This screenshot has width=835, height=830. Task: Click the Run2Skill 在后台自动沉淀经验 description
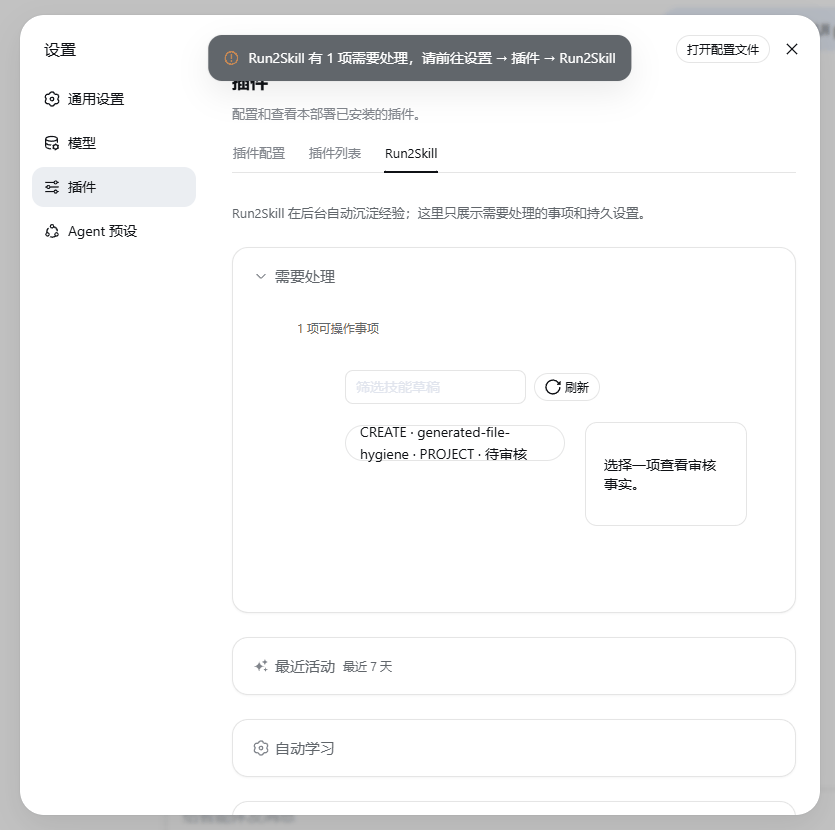point(439,213)
